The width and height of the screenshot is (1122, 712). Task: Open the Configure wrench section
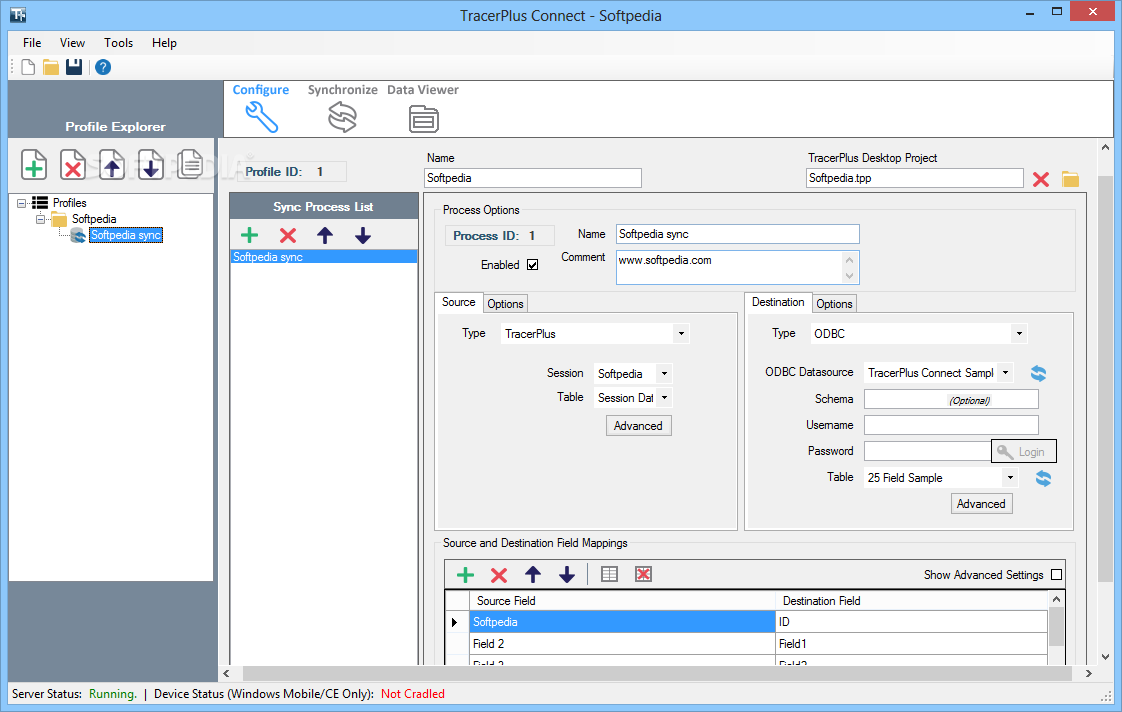(x=261, y=109)
